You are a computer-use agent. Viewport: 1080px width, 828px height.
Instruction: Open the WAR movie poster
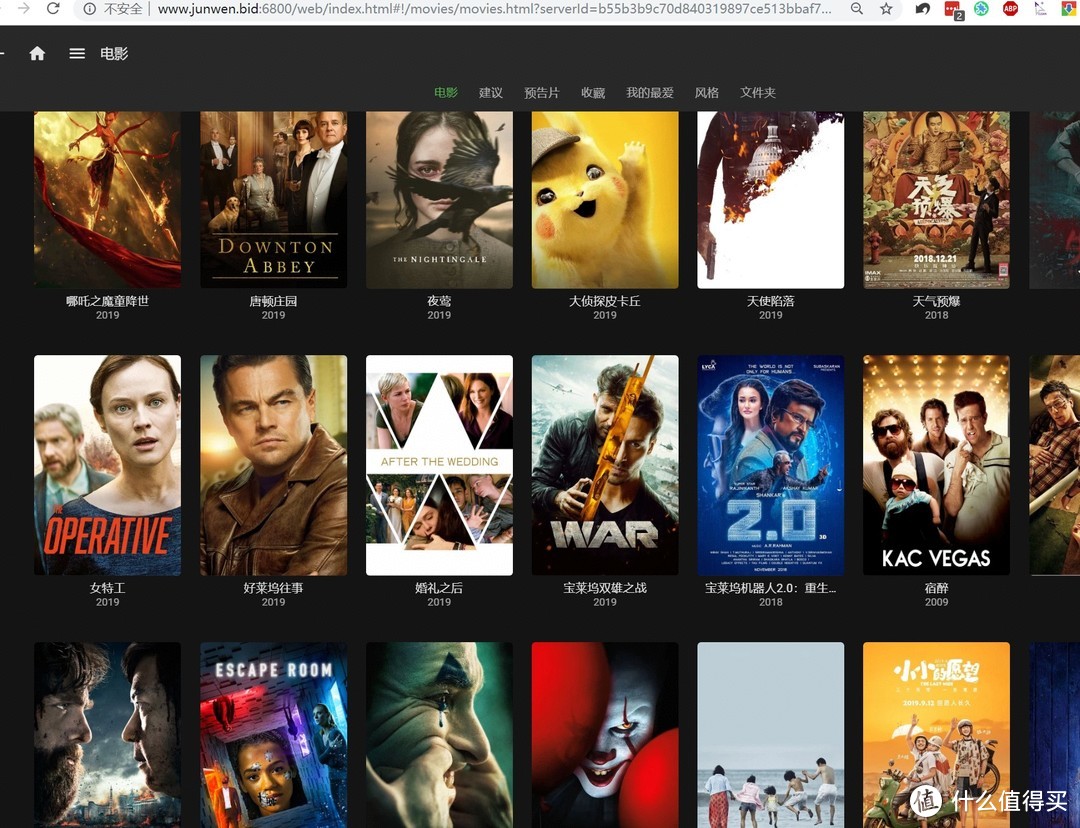point(605,465)
